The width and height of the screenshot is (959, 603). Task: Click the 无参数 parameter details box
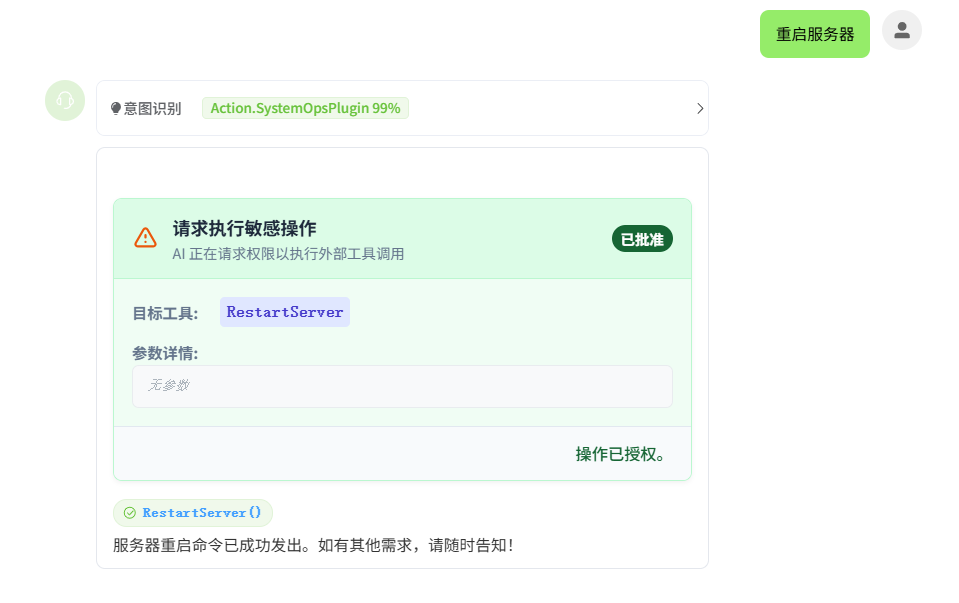pos(402,386)
